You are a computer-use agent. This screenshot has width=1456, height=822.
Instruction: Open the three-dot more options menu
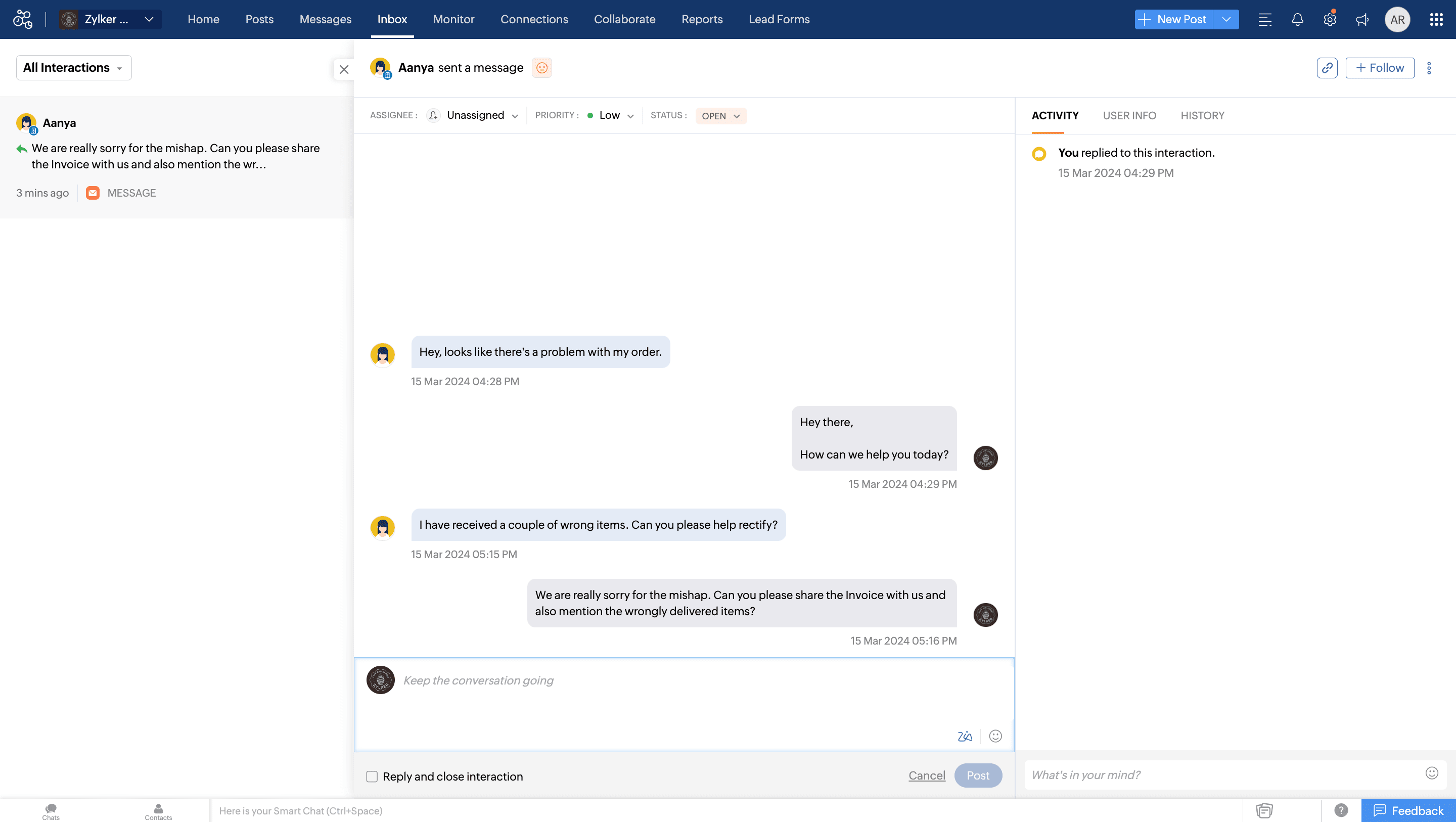pyautogui.click(x=1429, y=68)
